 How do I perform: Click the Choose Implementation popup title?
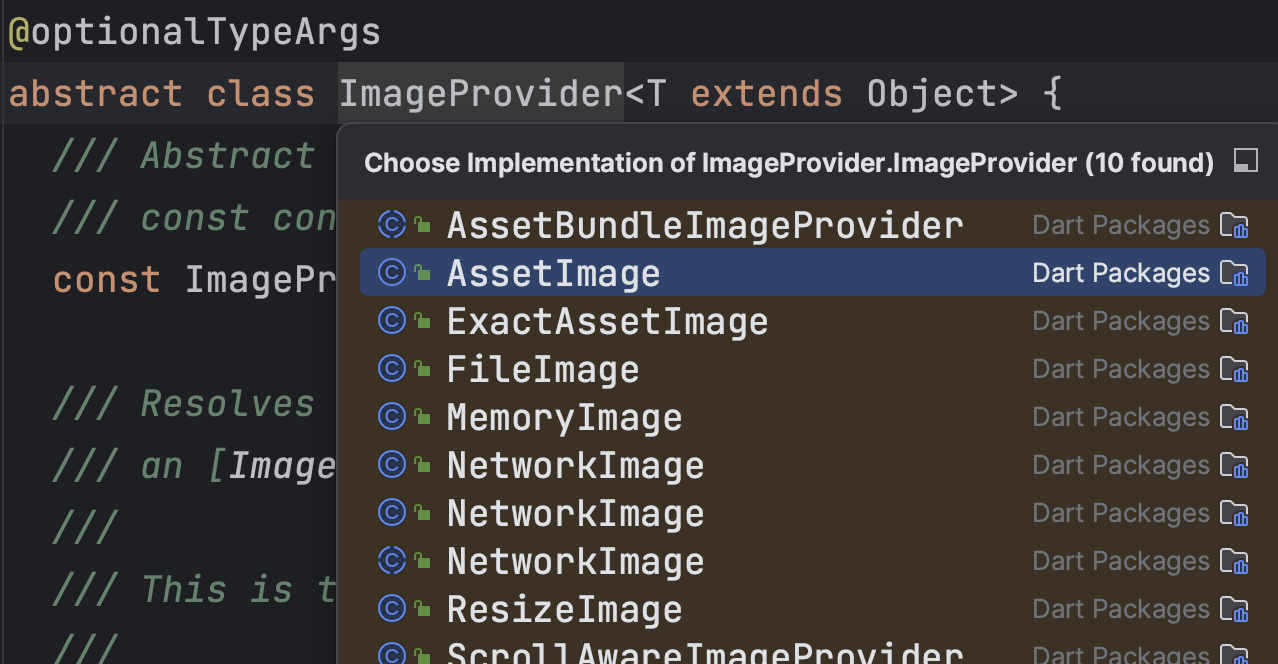click(x=789, y=163)
